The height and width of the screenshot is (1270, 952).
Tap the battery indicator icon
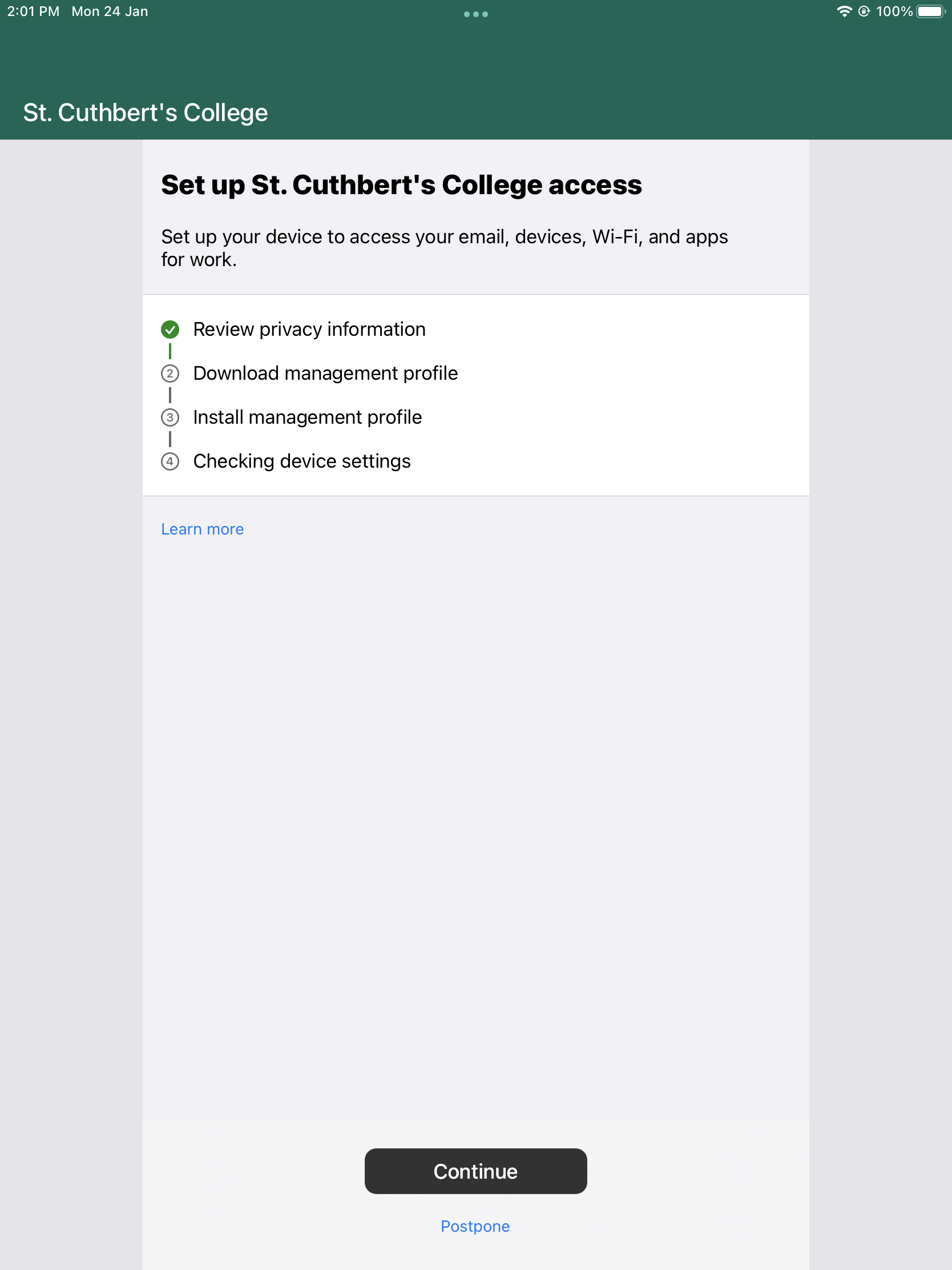click(931, 11)
